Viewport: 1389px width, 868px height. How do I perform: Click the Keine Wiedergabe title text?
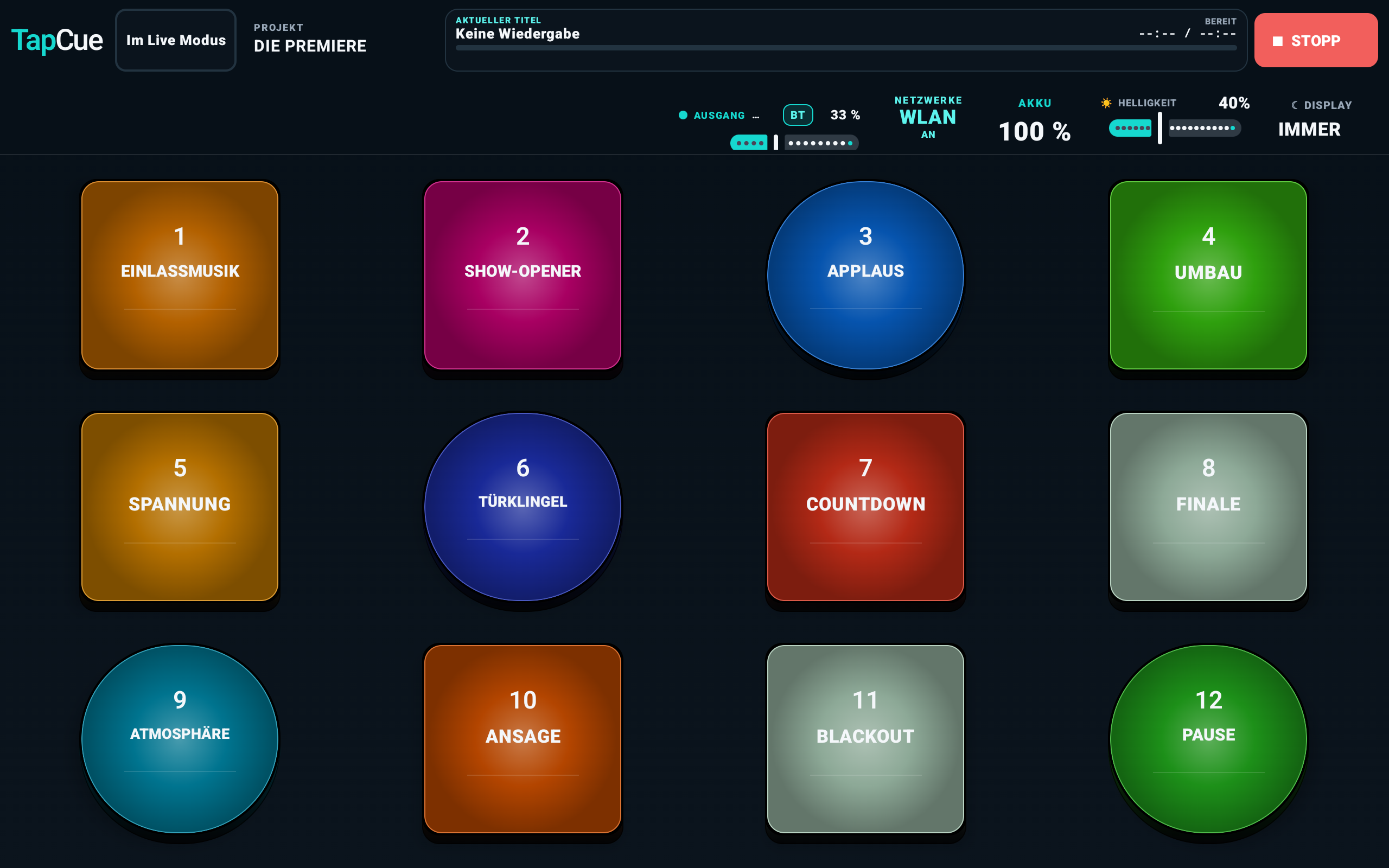pyautogui.click(x=517, y=34)
